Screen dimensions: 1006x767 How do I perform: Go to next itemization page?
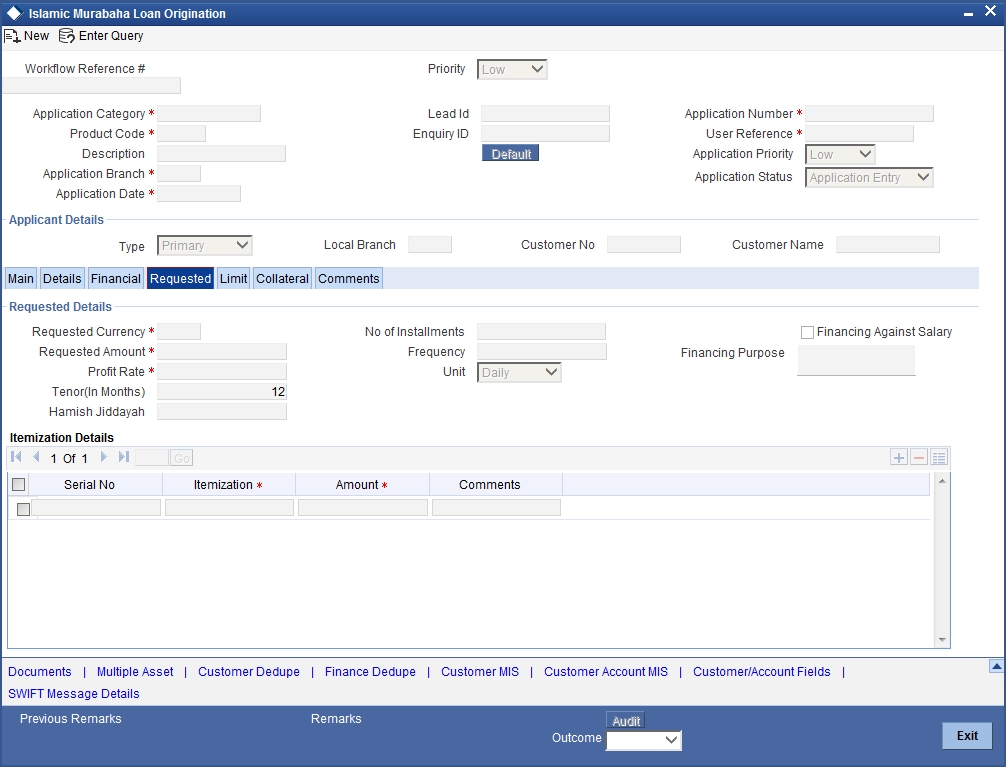click(103, 457)
